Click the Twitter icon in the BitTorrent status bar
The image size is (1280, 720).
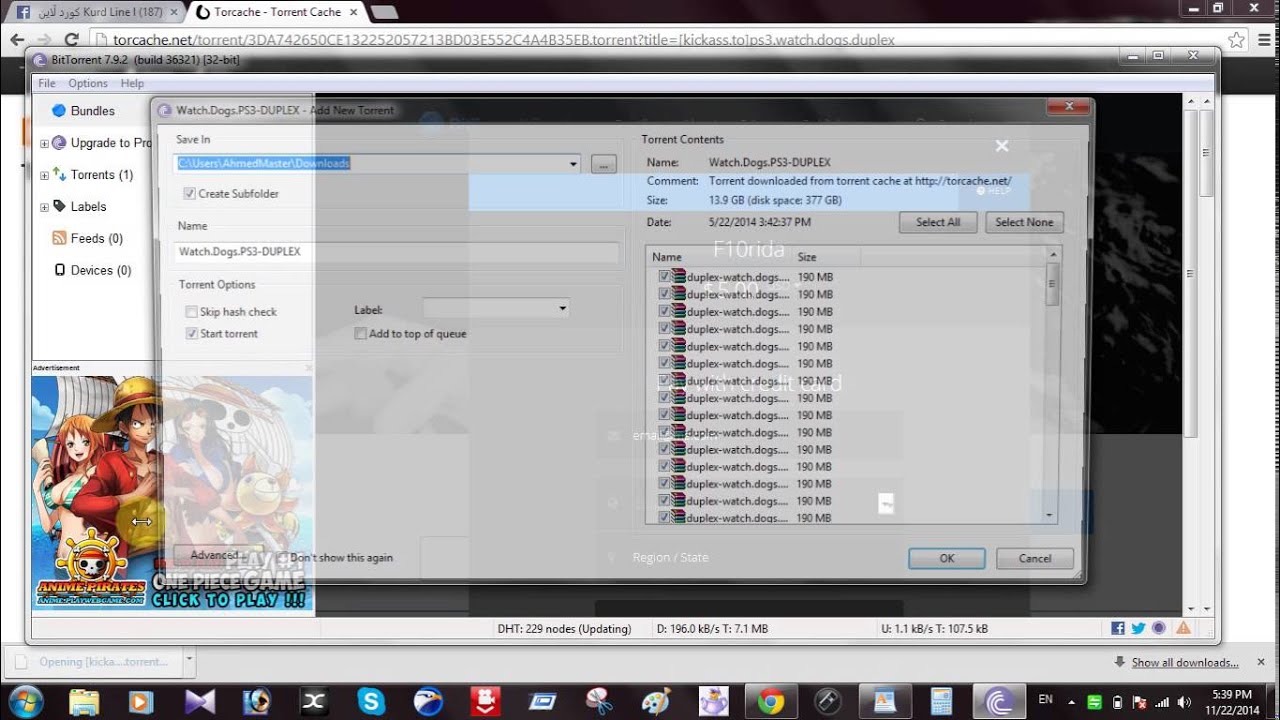(1138, 628)
